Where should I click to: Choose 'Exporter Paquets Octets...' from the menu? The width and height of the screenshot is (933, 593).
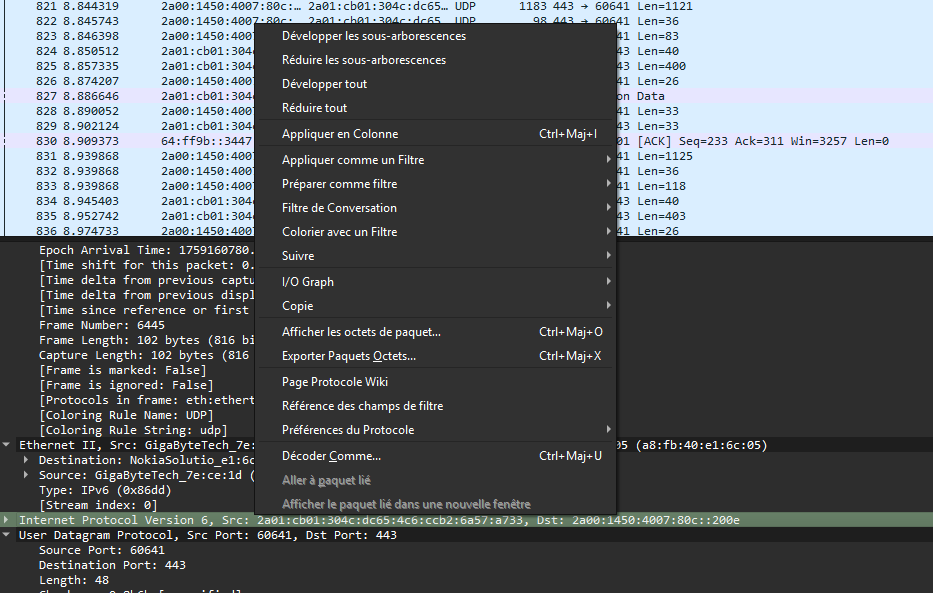click(348, 356)
